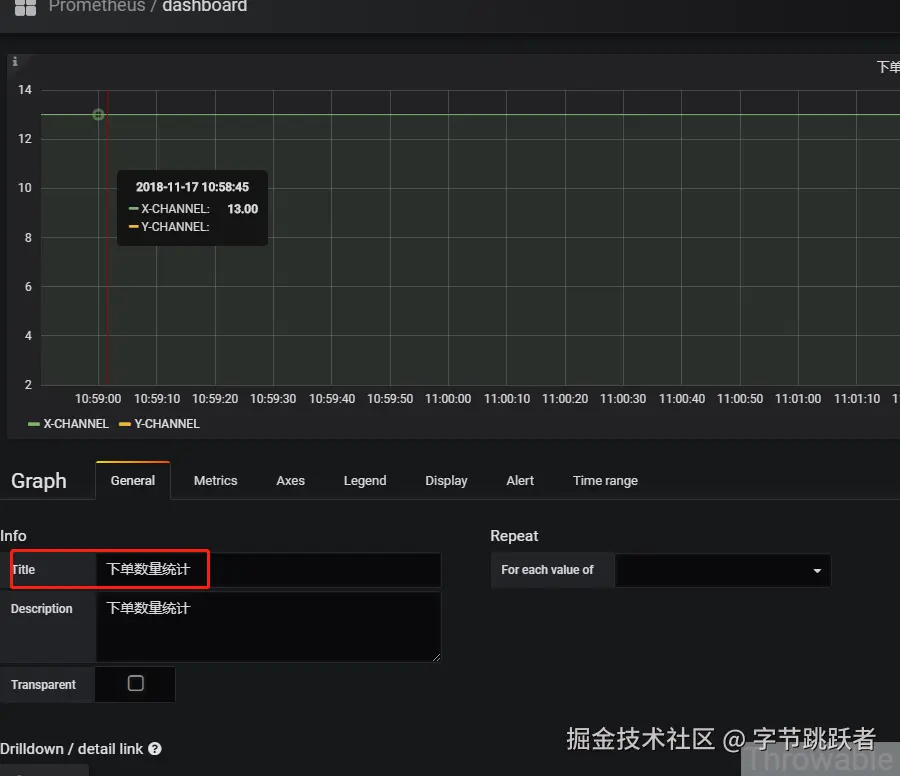
Task: Click the Graph panel type heading
Action: tap(39, 480)
